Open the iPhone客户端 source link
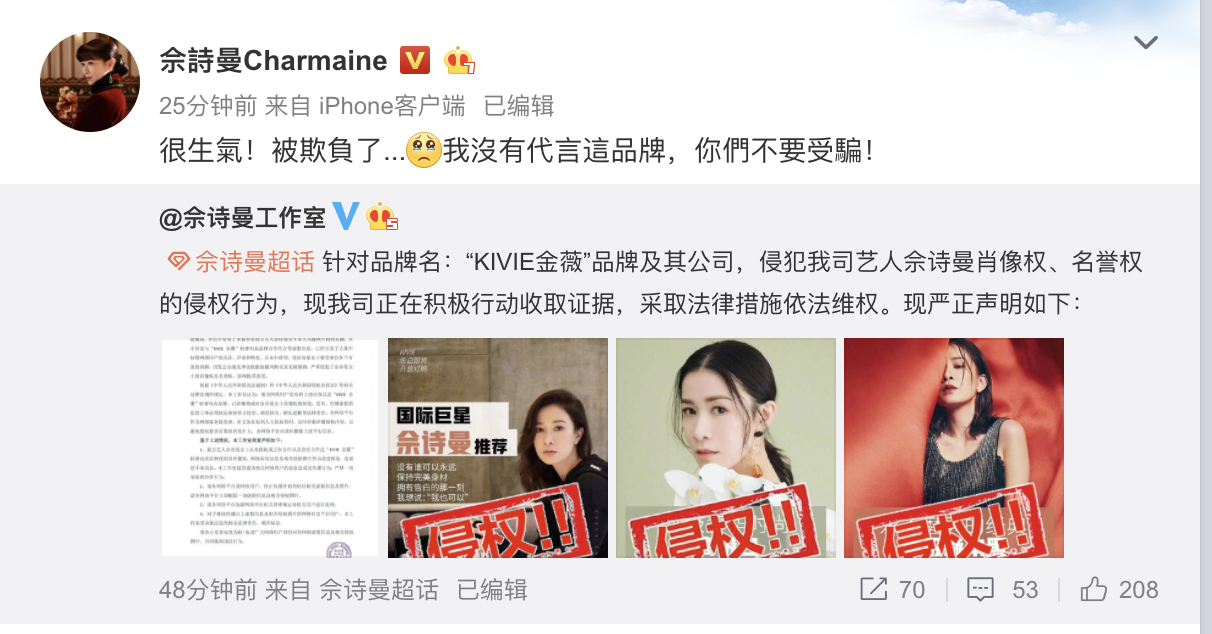 pyautogui.click(x=392, y=105)
